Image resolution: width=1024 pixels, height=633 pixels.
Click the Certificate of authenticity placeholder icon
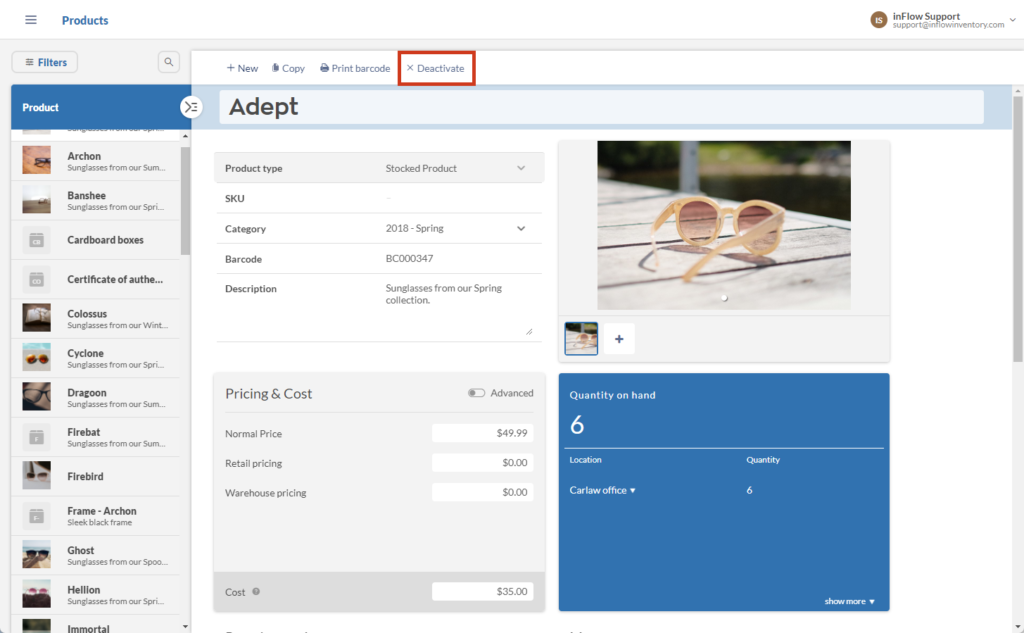[37, 280]
